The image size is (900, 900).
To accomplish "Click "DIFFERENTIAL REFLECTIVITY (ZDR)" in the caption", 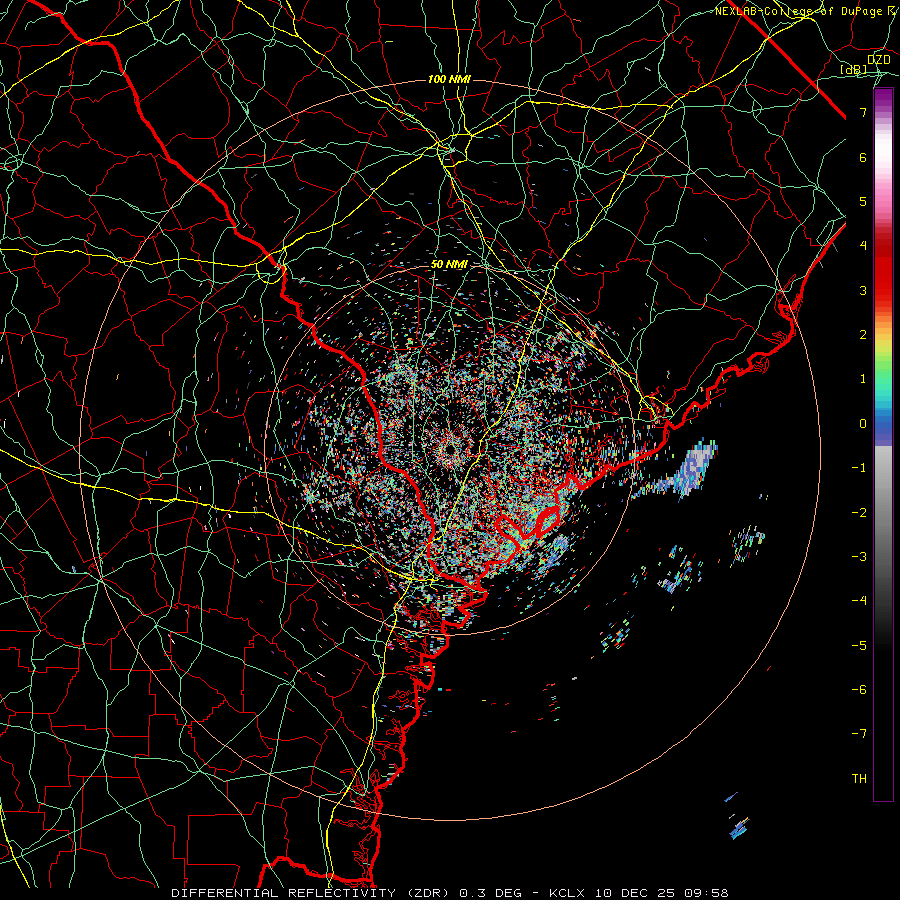I will tap(311, 893).
